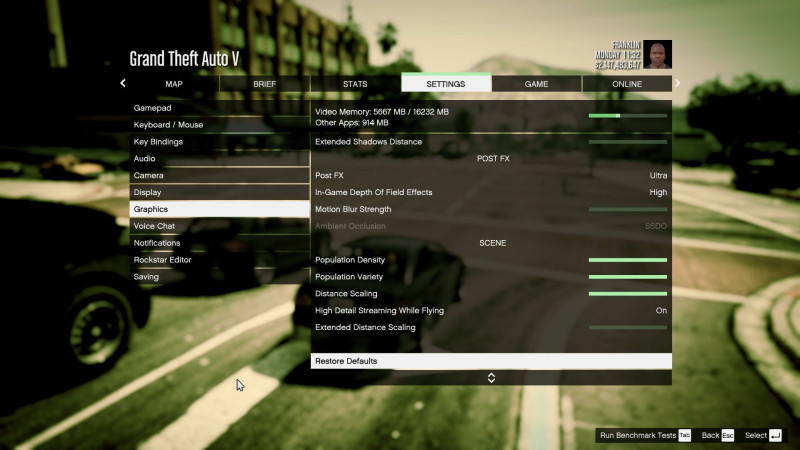Click Franklin's character portrait
Screen dimensions: 800x450
(657, 54)
